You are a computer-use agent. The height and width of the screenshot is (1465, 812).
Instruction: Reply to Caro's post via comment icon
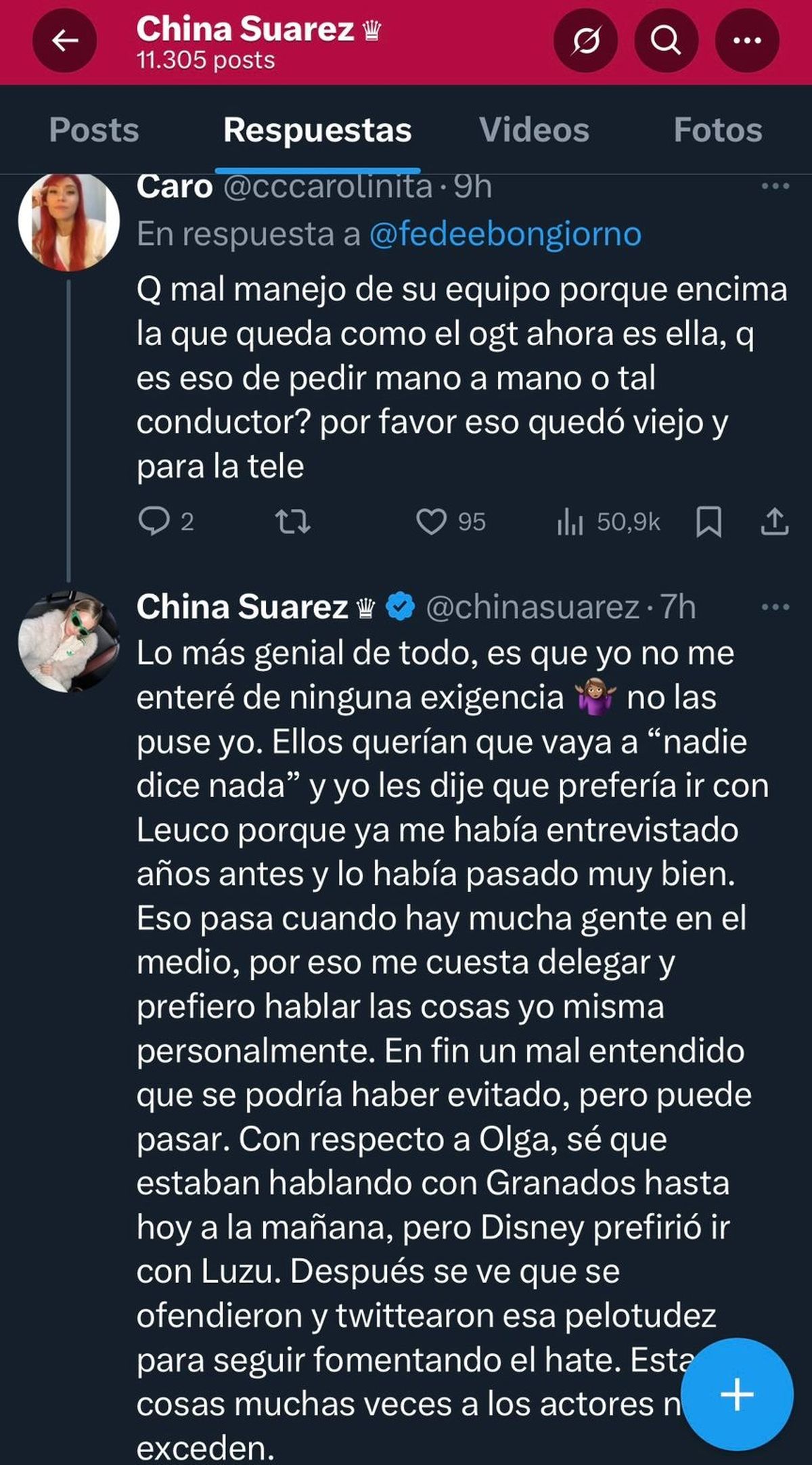tap(154, 522)
